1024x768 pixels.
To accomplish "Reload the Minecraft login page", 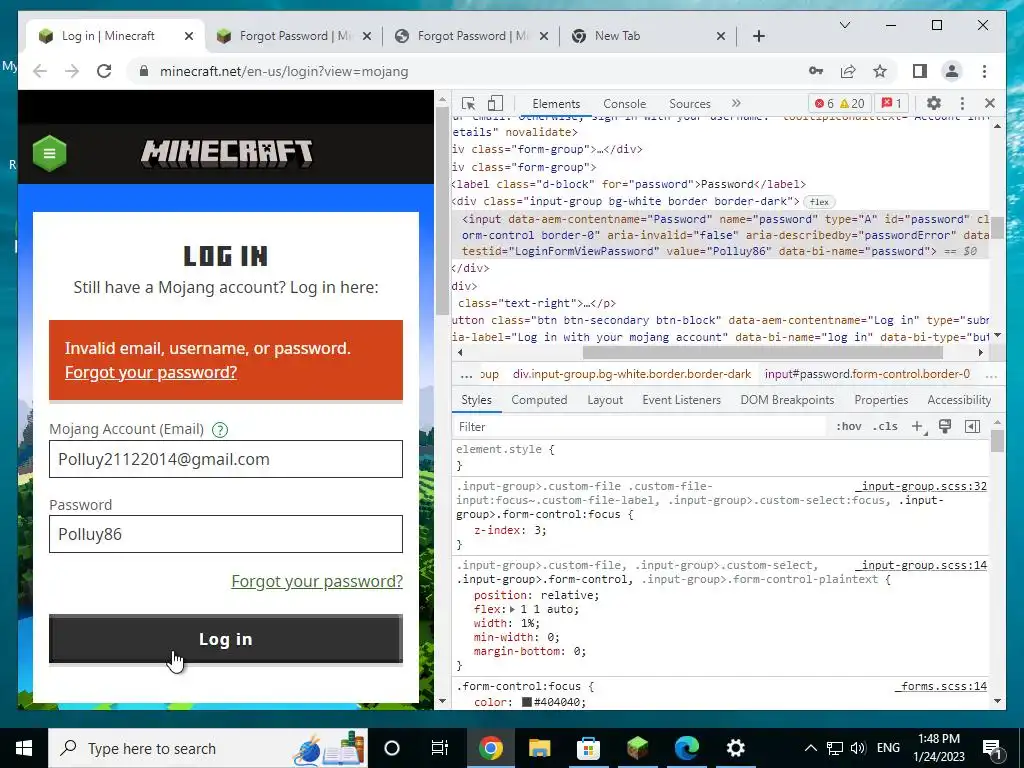I will (x=104, y=71).
